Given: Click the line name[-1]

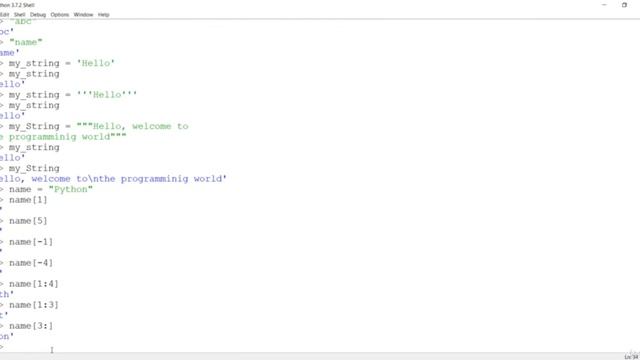Looking at the screenshot, I should (31, 242).
